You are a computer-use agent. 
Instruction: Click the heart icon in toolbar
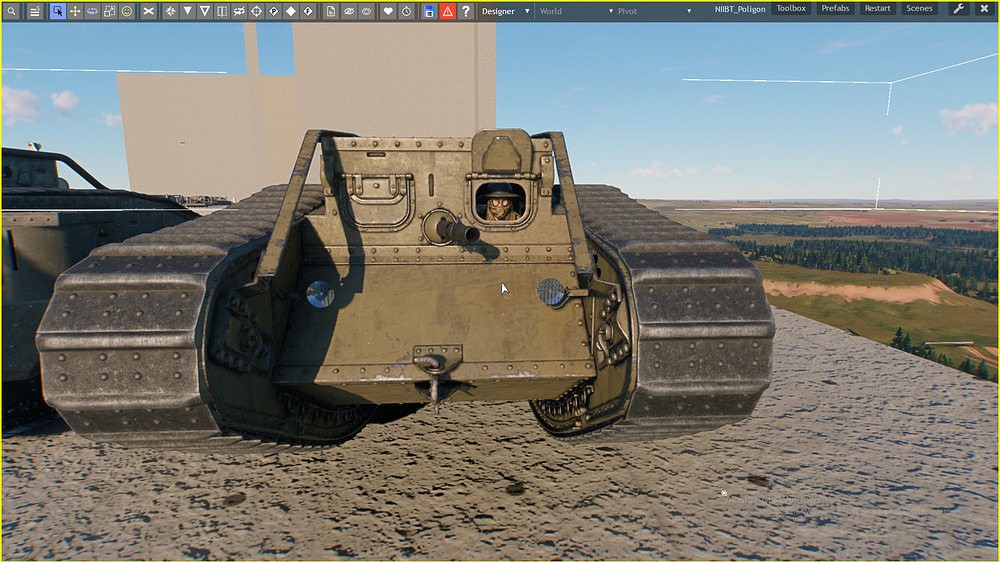click(x=388, y=11)
